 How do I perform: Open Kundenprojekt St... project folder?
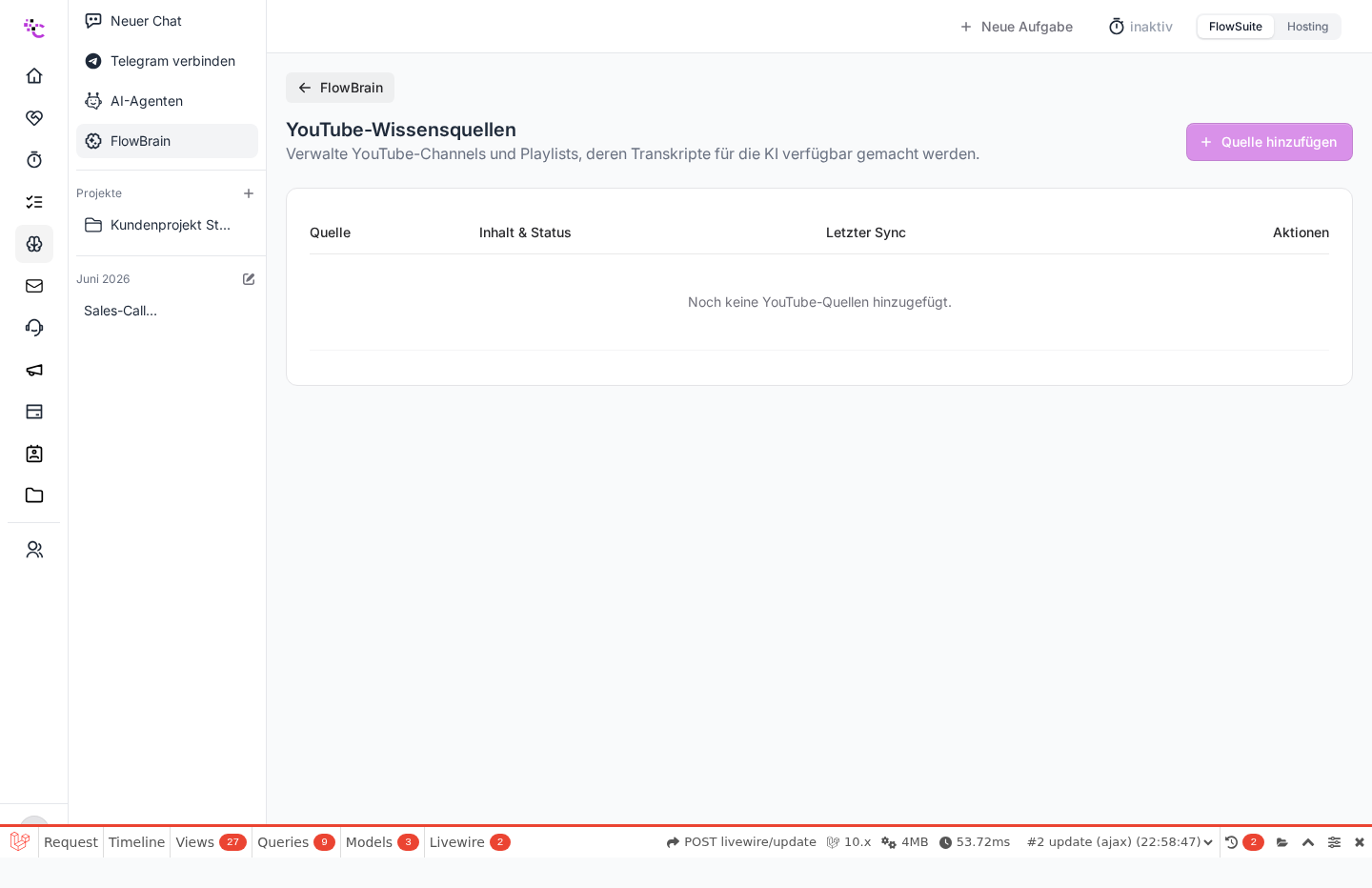tap(167, 225)
